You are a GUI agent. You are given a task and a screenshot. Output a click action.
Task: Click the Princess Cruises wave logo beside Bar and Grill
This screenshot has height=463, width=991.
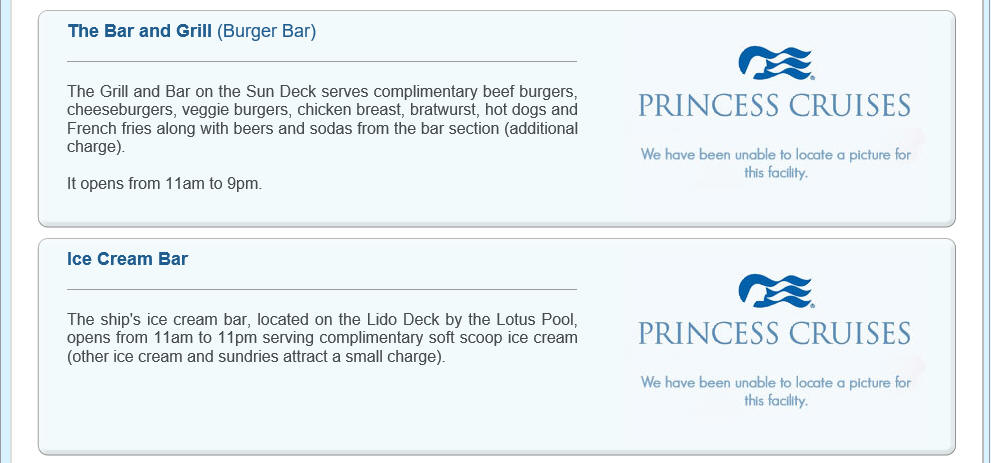pyautogui.click(x=775, y=63)
